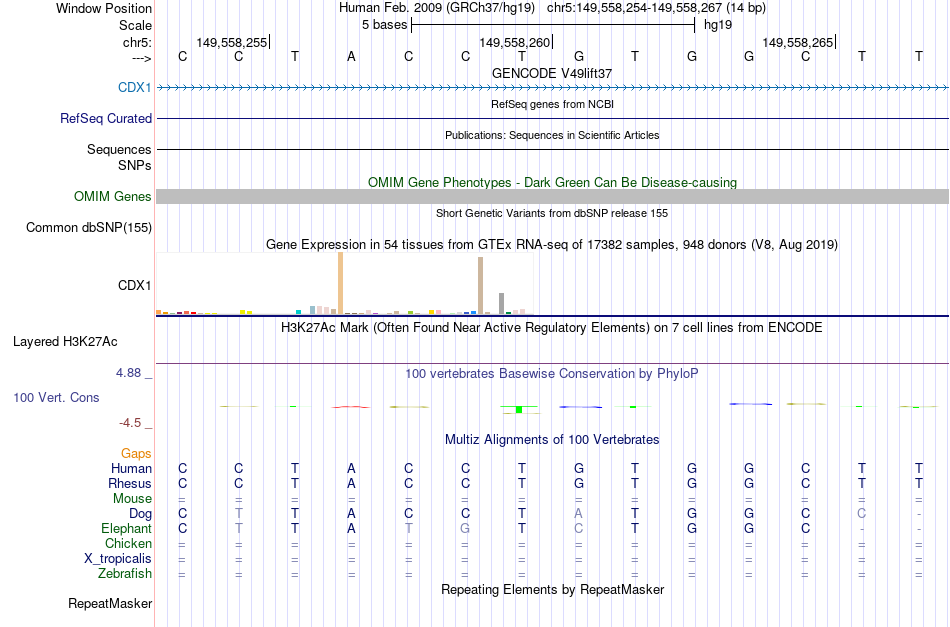Viewport: 950px width, 627px height.
Task: Click the Elephant species label
Action: [126, 529]
